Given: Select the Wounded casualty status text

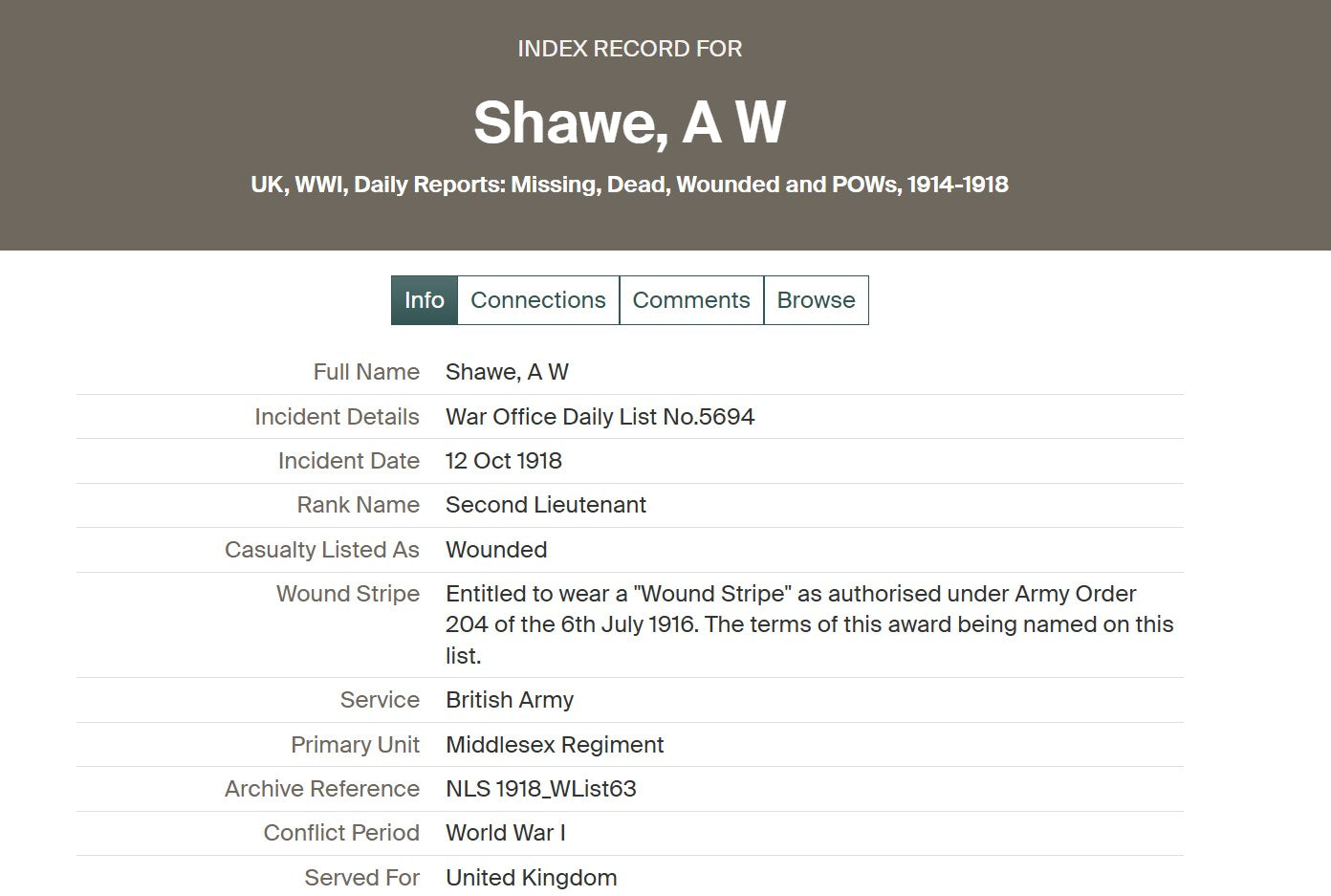Looking at the screenshot, I should pyautogui.click(x=496, y=550).
